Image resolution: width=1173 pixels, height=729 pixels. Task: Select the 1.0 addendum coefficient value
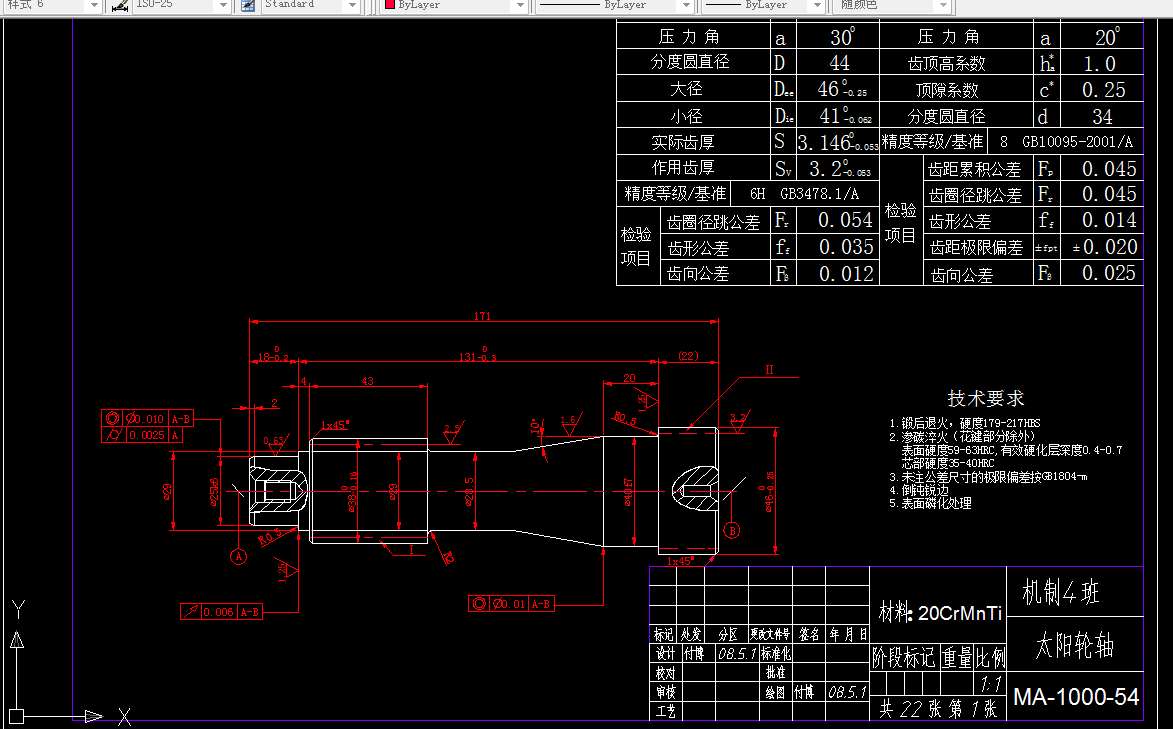point(1100,64)
